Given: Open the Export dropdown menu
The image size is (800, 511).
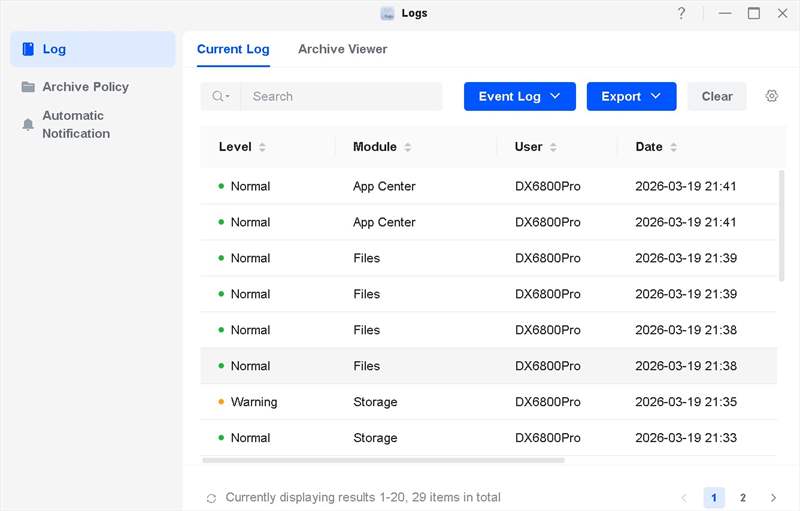Looking at the screenshot, I should tap(631, 96).
